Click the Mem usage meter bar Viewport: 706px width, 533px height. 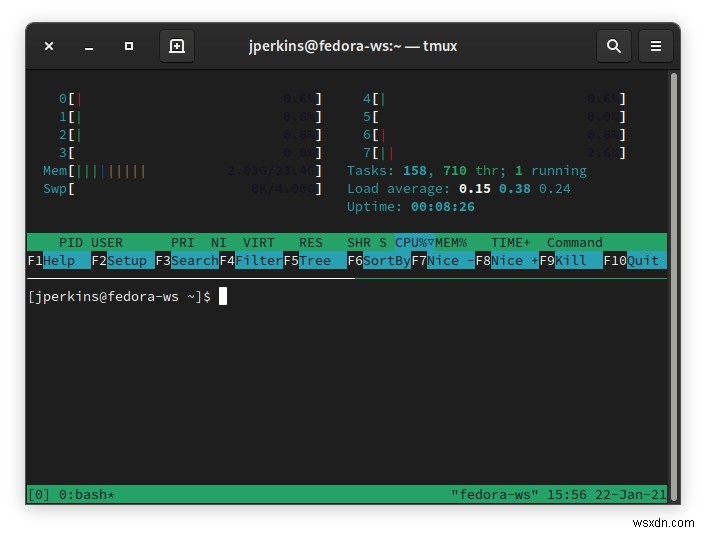coord(182,171)
